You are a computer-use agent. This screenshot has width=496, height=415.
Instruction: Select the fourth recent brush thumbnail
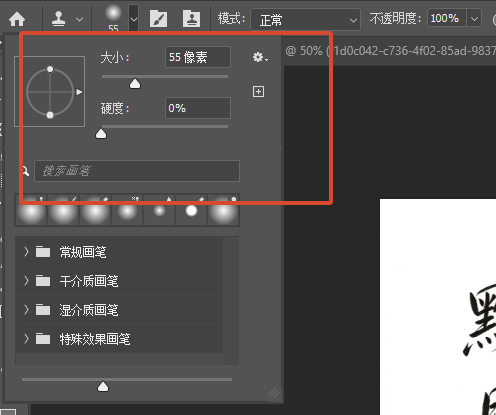127,211
